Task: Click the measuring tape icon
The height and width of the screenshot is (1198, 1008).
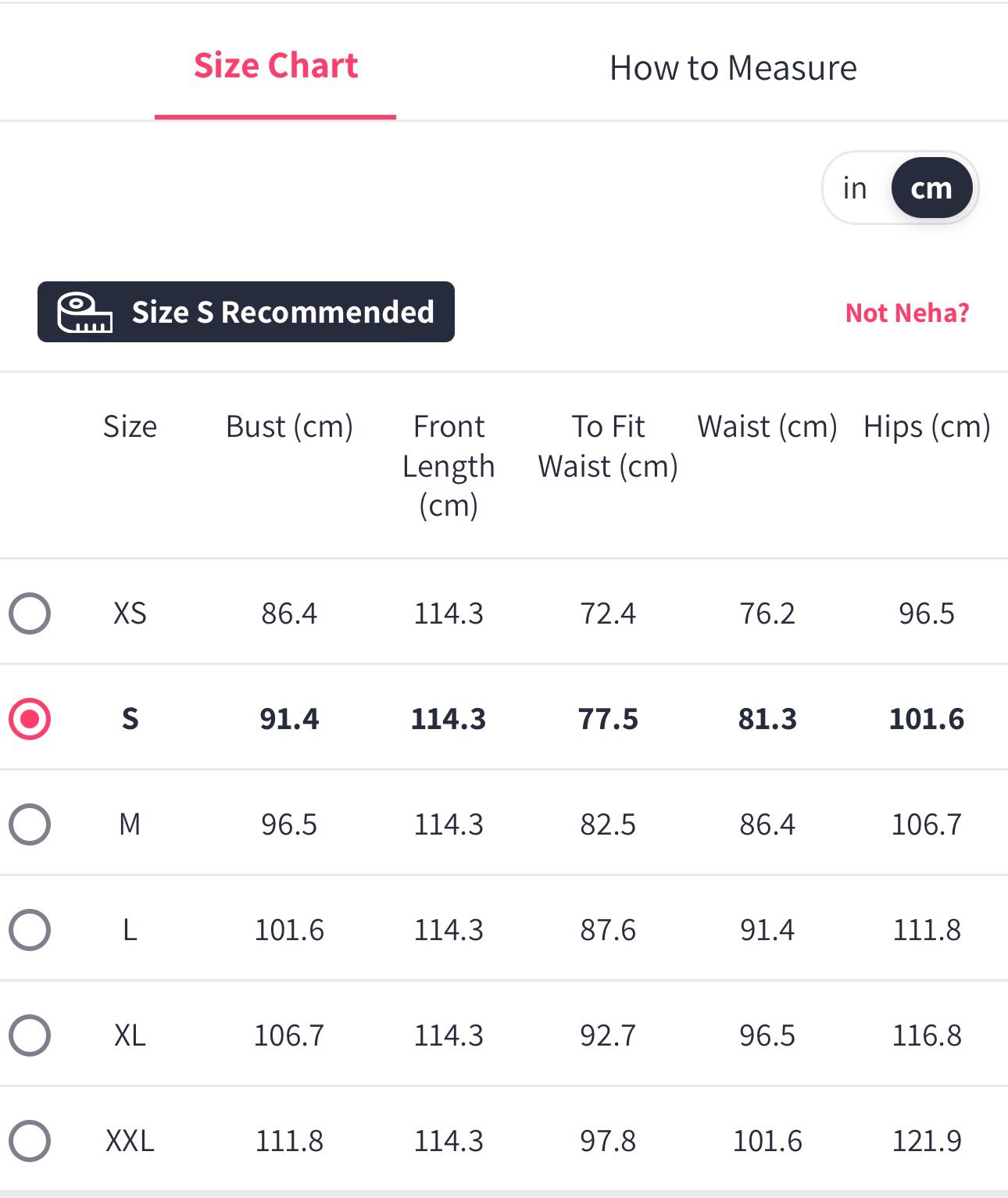Action: tap(84, 313)
